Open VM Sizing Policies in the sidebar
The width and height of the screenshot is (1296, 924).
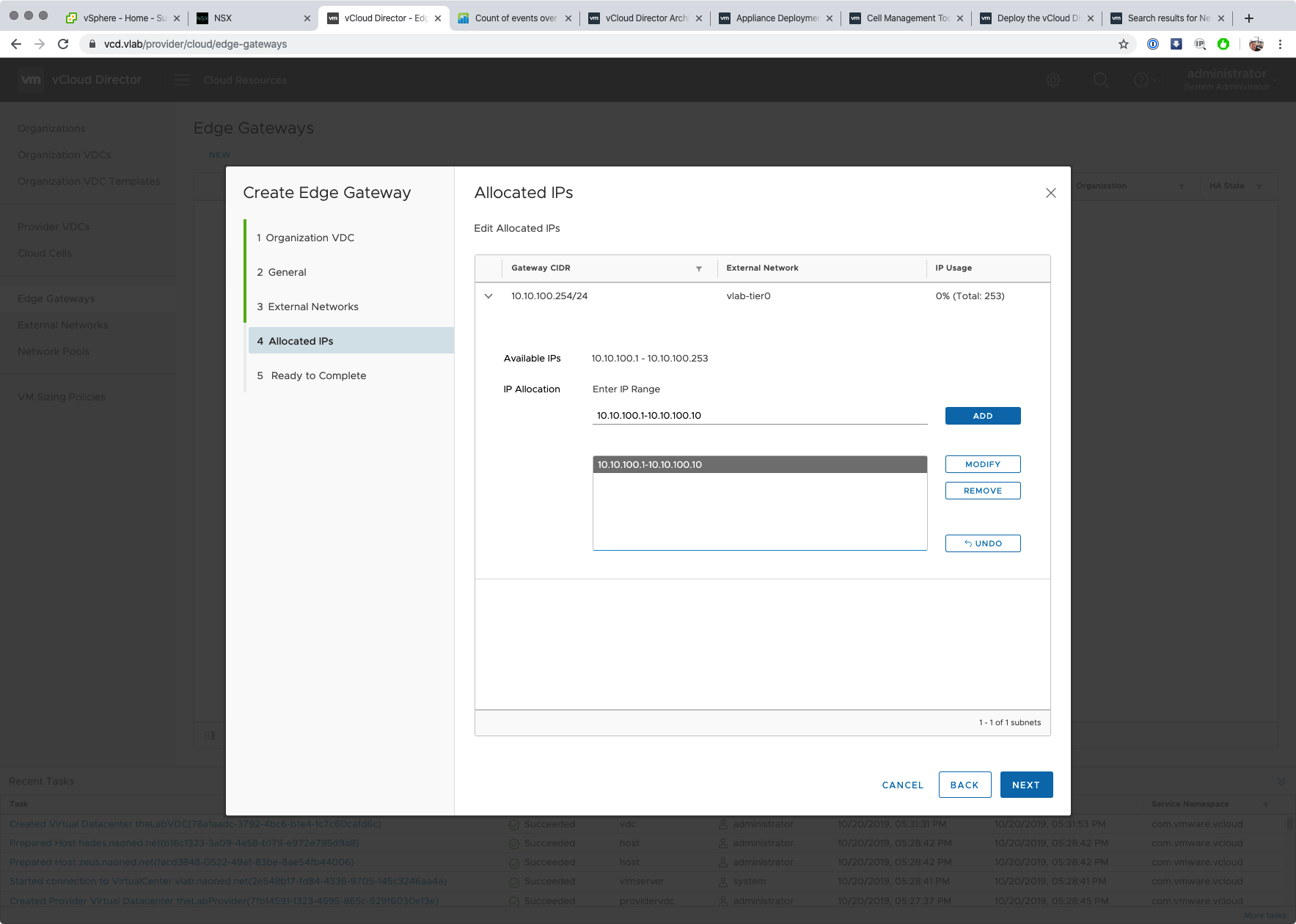[62, 397]
